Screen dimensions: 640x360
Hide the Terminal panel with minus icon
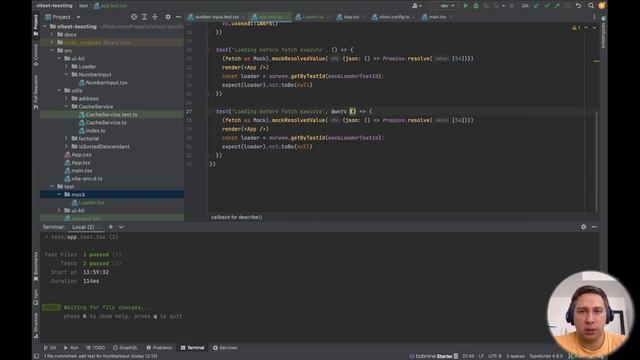click(x=594, y=227)
